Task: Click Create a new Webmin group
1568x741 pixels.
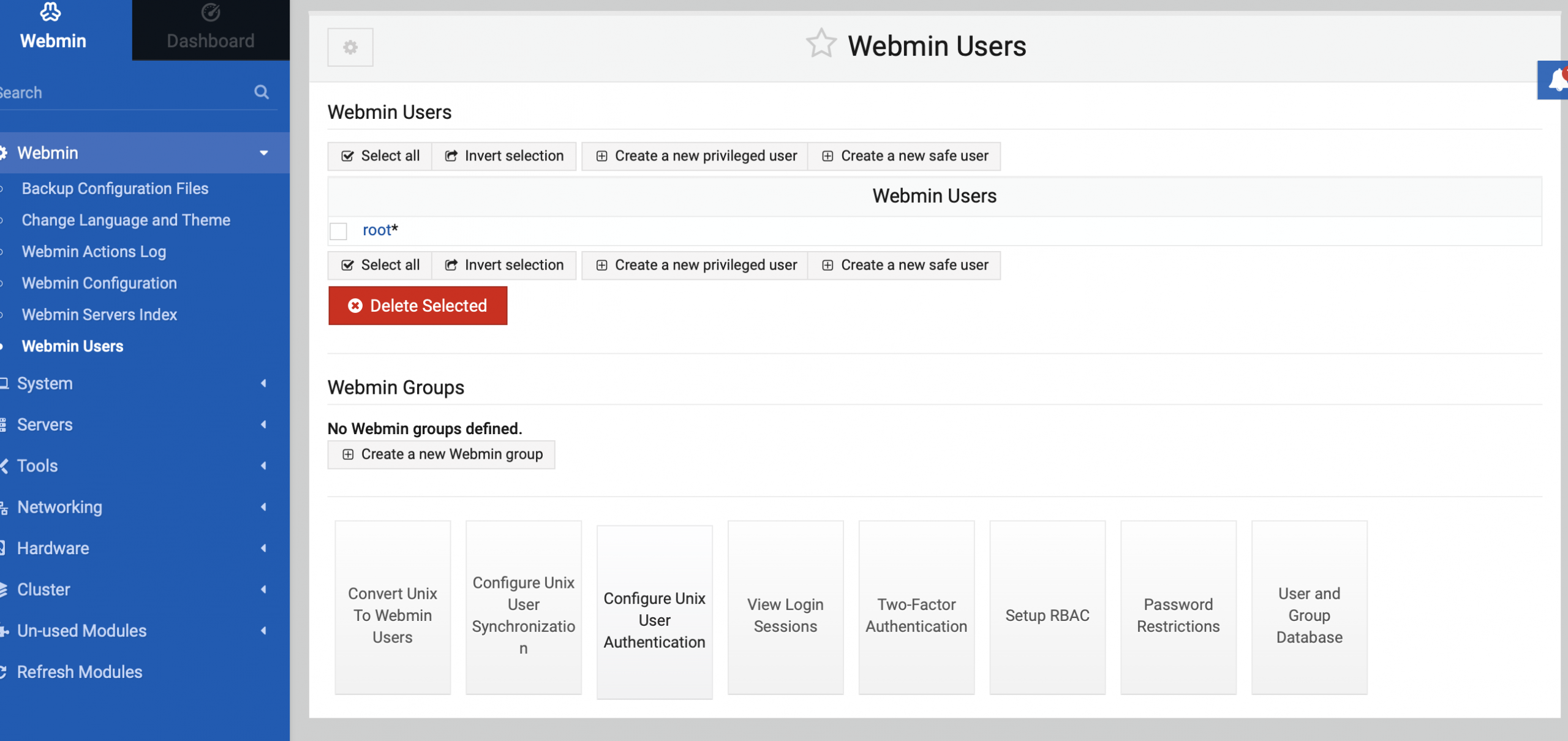Action: point(441,454)
